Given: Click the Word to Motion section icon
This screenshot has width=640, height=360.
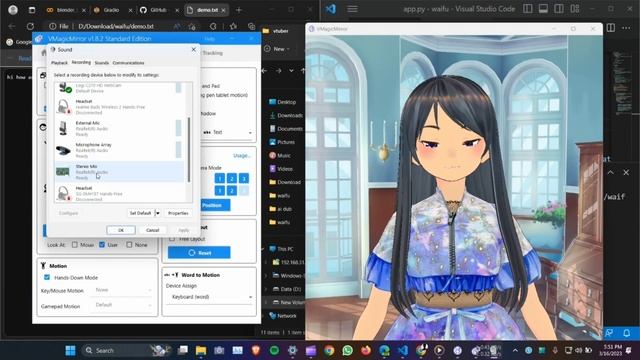Looking at the screenshot, I should pos(172,275).
